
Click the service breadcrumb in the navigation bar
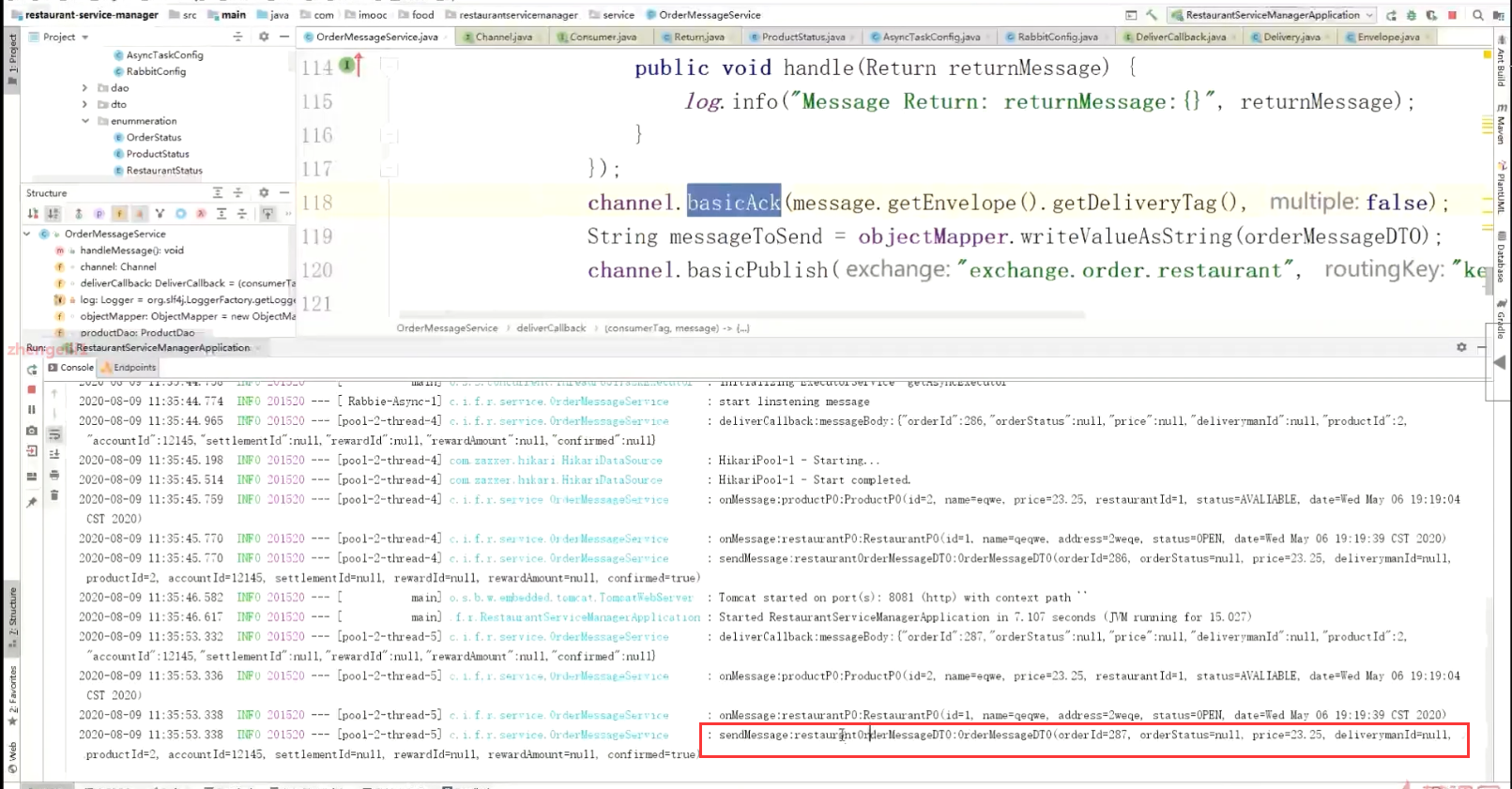(611, 15)
